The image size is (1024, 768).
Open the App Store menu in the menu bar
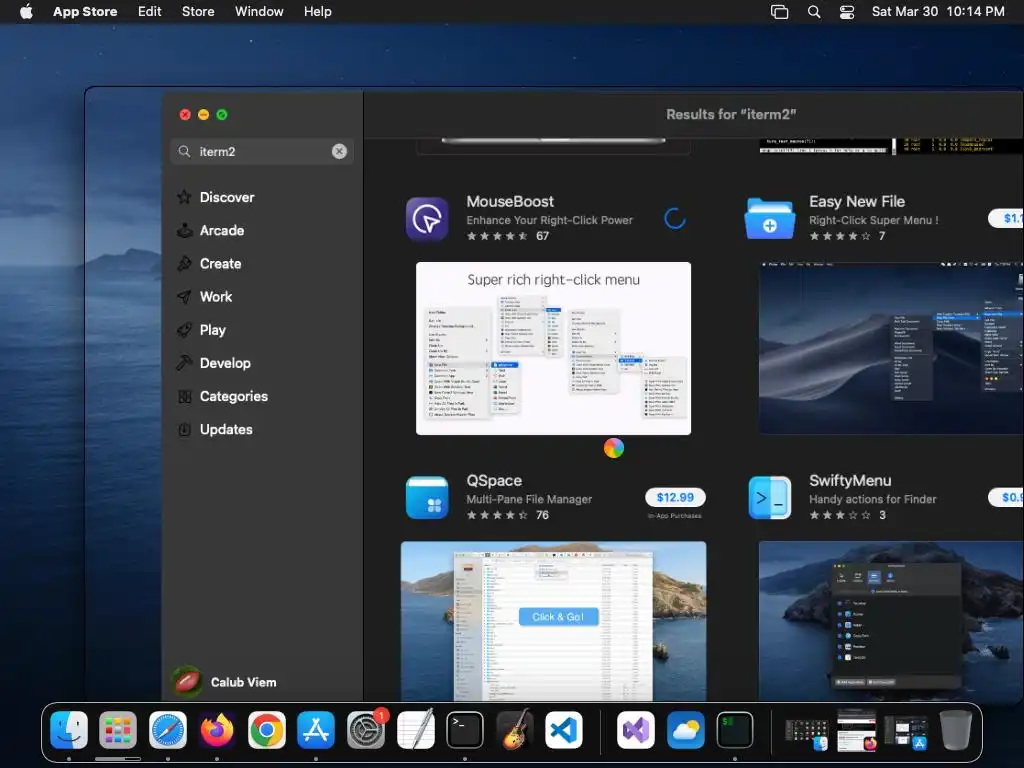(x=85, y=12)
